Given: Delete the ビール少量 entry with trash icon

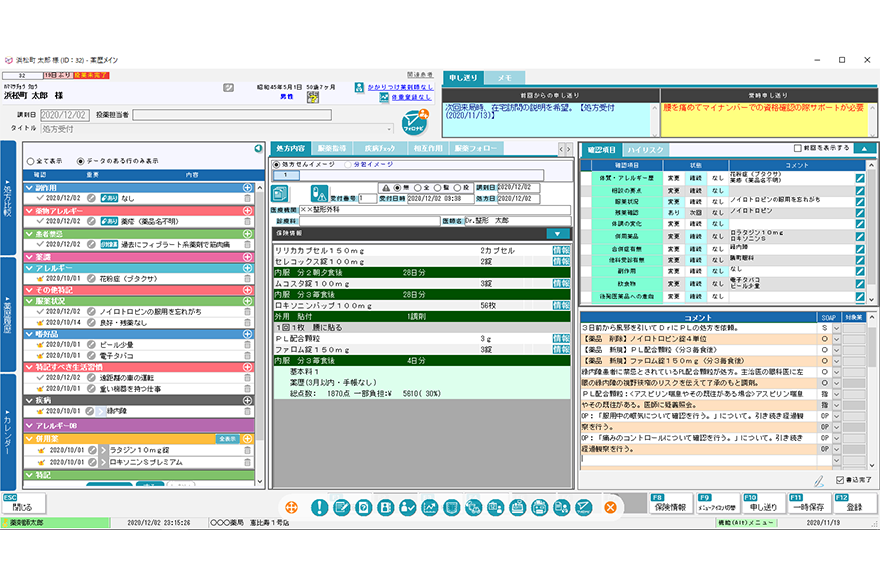Looking at the screenshot, I should [247, 345].
